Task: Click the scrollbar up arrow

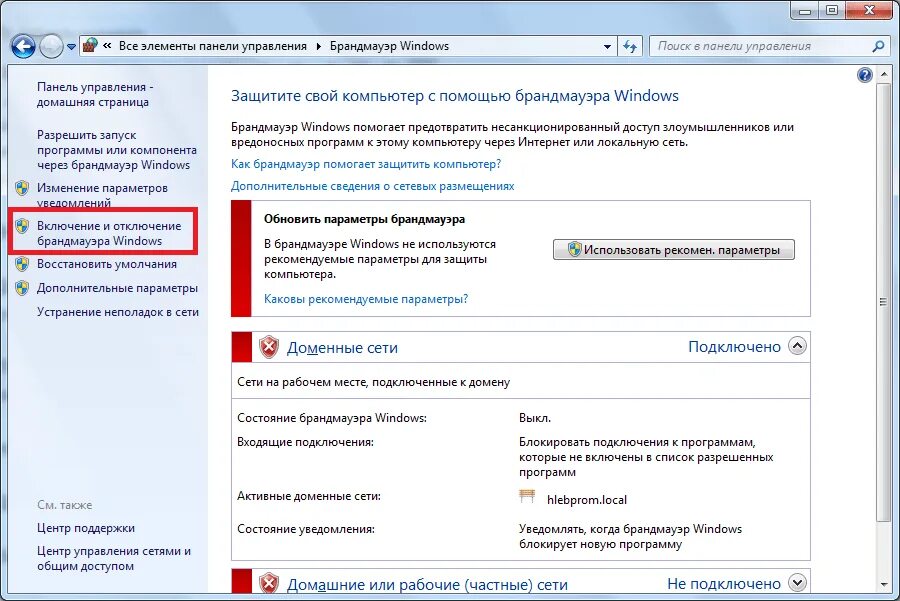Action: [883, 73]
